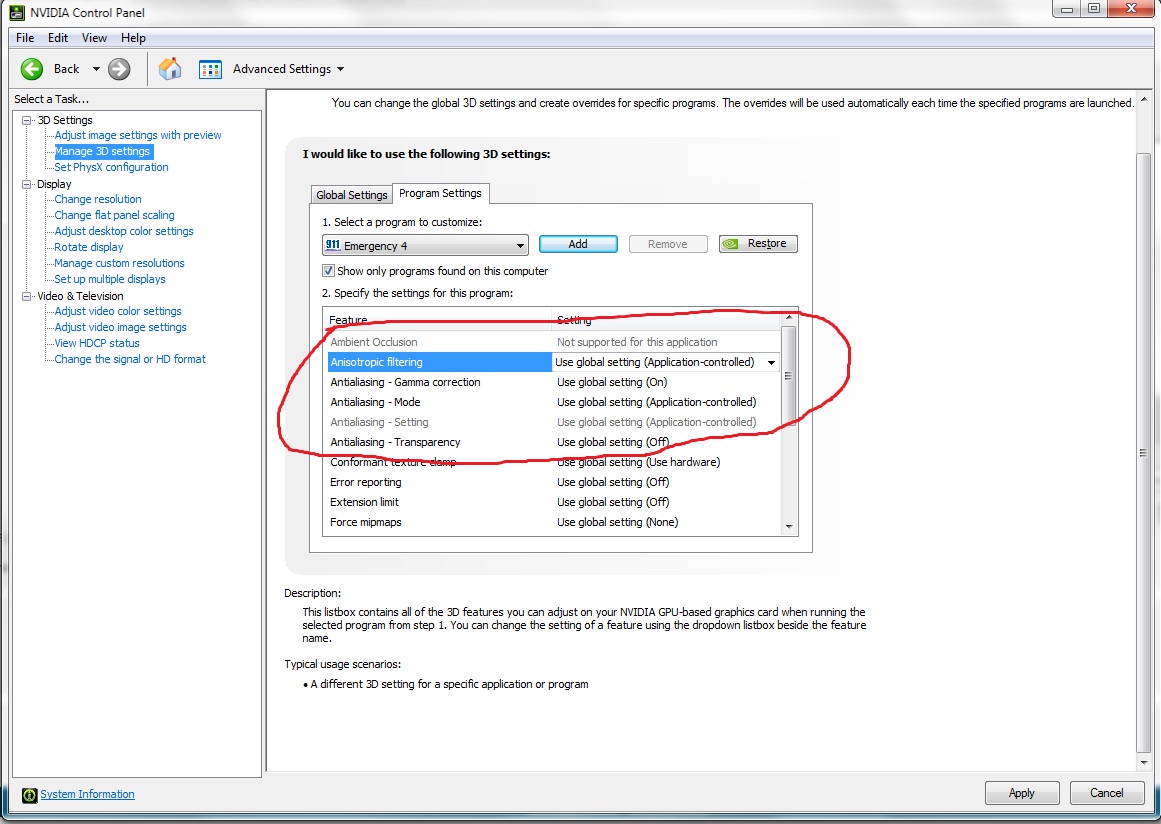Switch to the Global Settings tab

tap(352, 195)
